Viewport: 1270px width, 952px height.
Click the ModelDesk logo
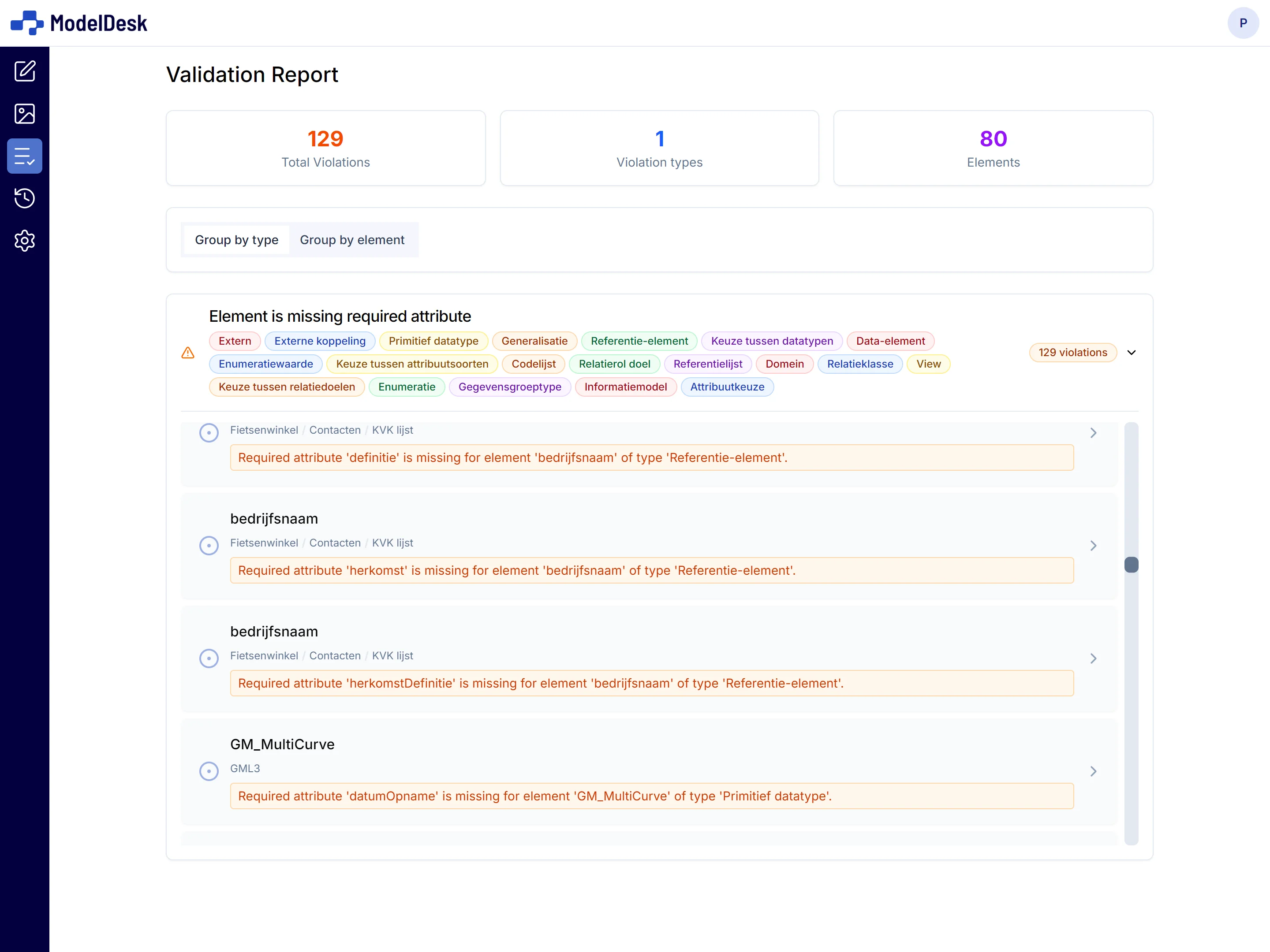(78, 23)
